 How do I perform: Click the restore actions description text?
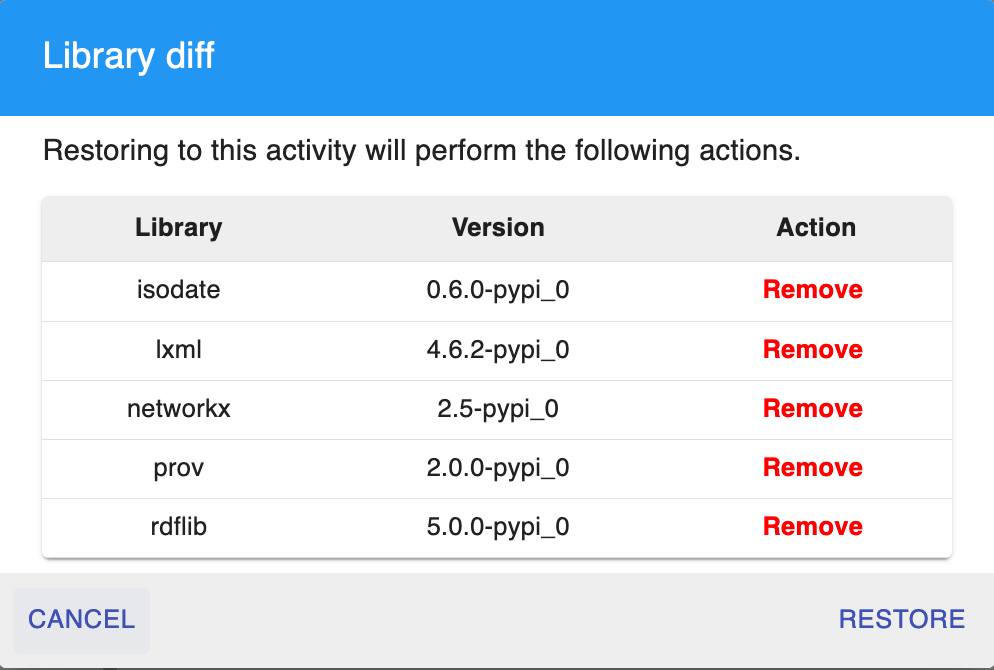coord(422,153)
